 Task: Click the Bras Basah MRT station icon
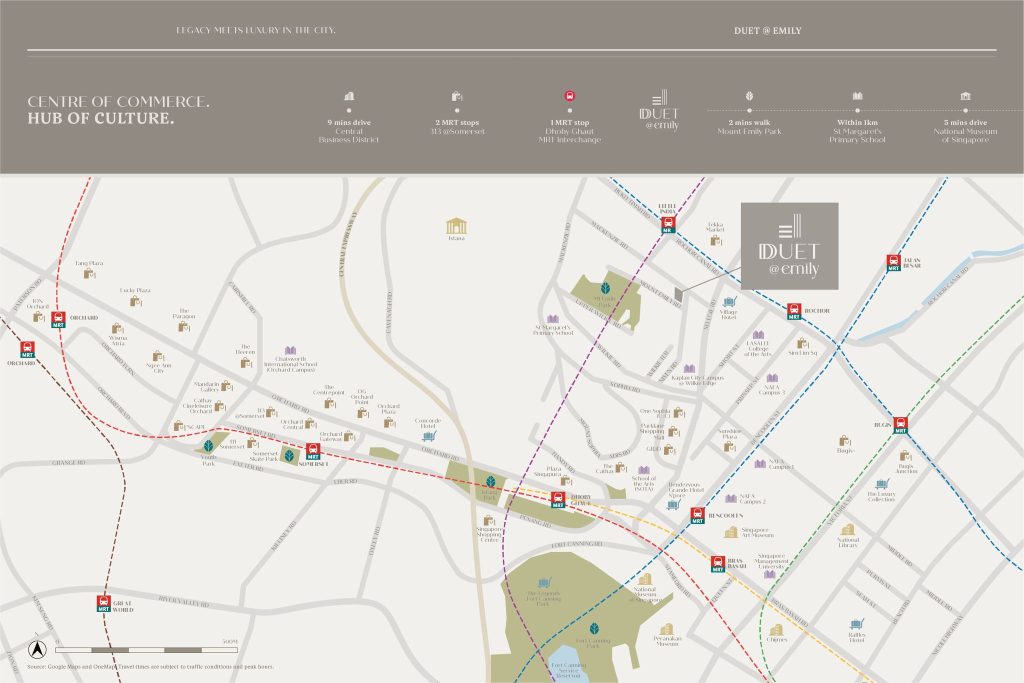click(716, 563)
